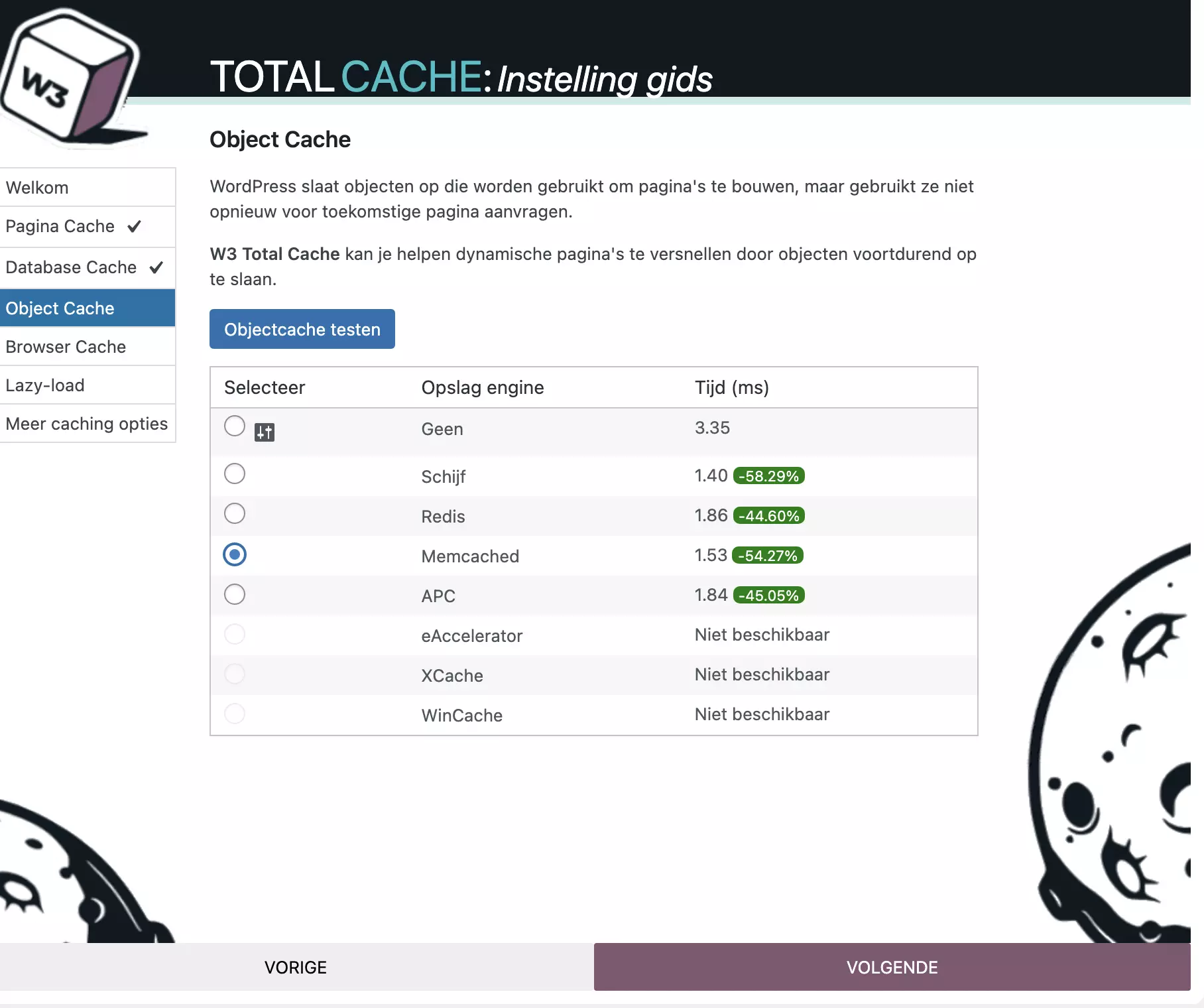Screen dimensions: 1204x1008
Task: Go back with the VORIGE button
Action: tap(296, 967)
